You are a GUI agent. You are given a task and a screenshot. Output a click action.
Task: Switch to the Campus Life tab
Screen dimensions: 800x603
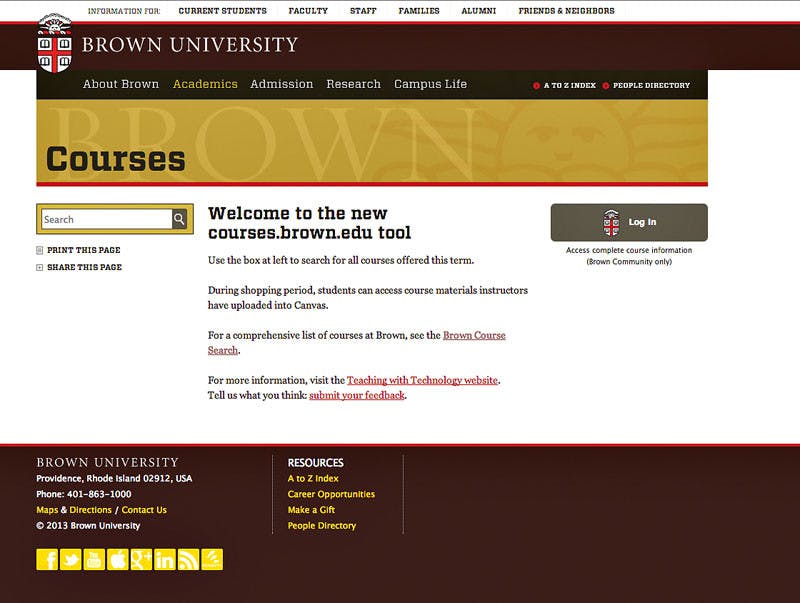tap(432, 84)
